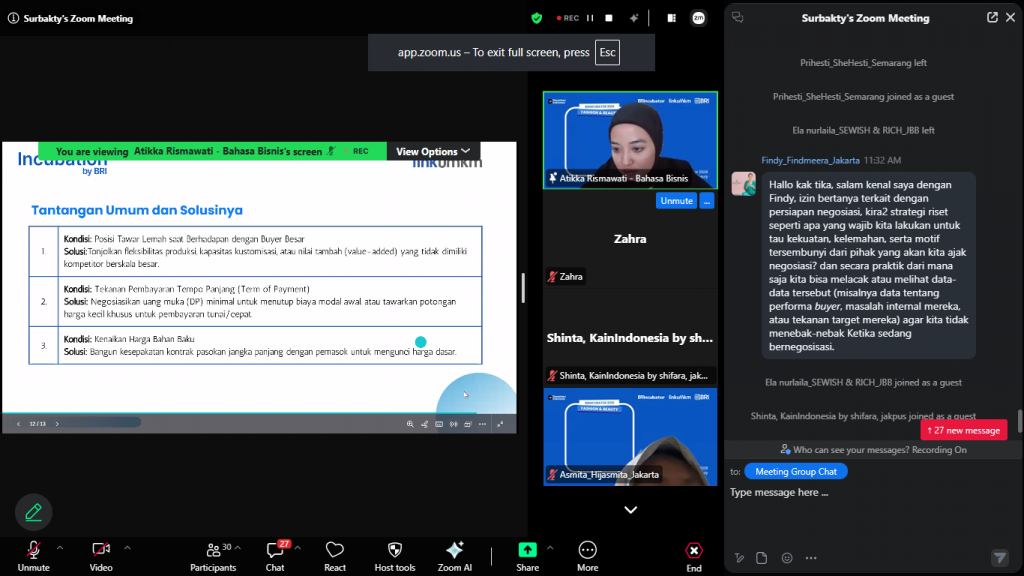The height and width of the screenshot is (576, 1024).
Task: Open Host tools
Action: coord(394,556)
